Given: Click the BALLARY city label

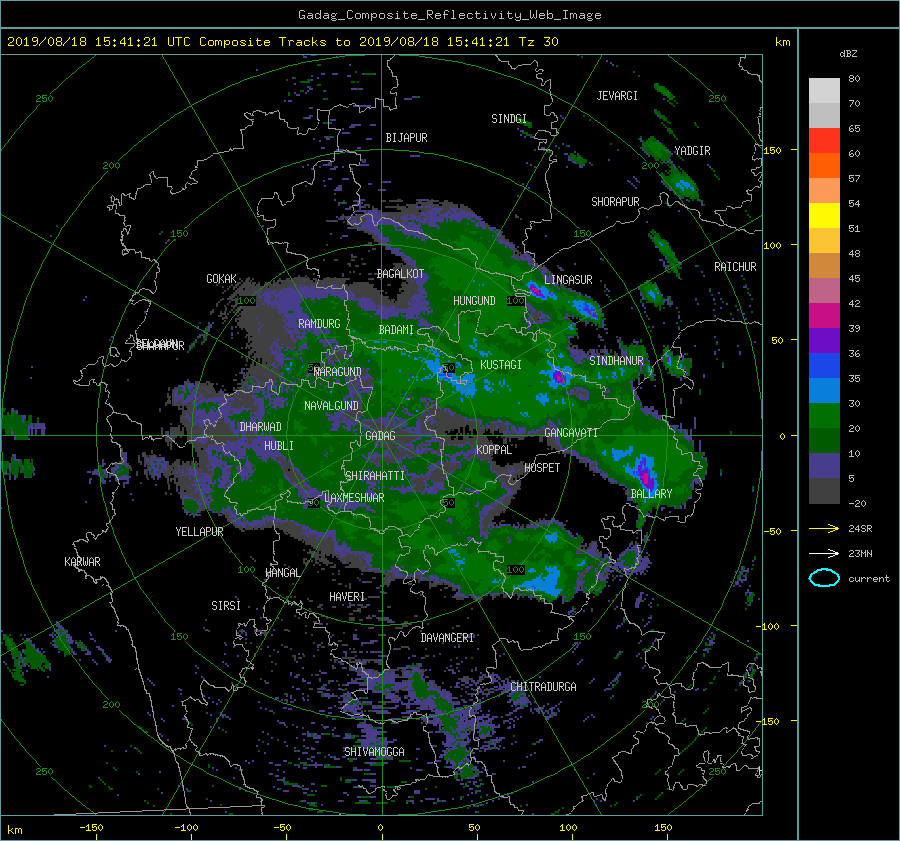Looking at the screenshot, I should (651, 494).
